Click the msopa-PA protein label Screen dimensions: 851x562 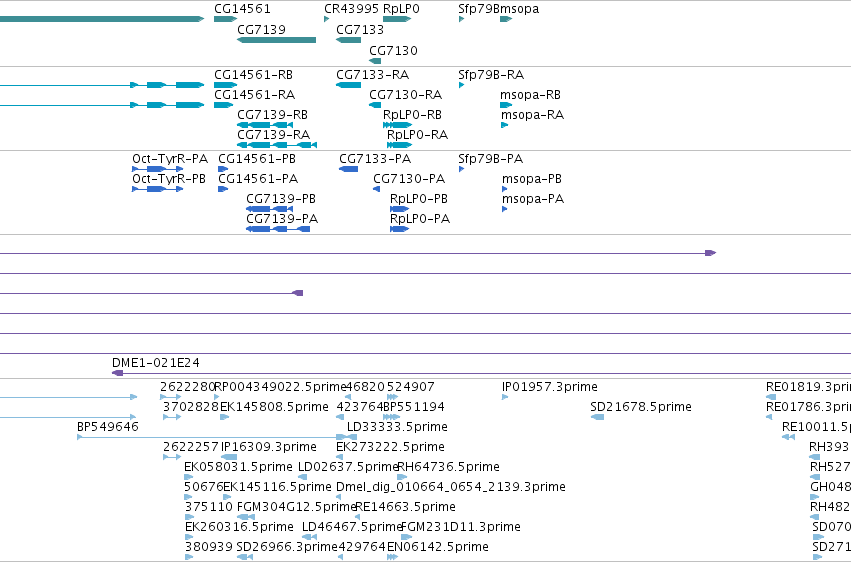(533, 199)
